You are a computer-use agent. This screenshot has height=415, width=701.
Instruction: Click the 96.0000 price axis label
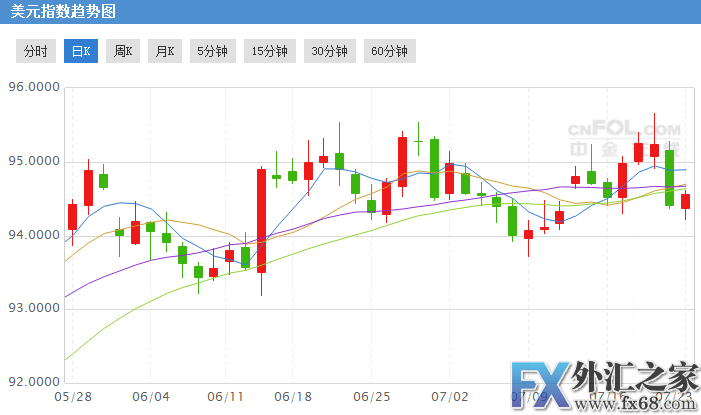coord(31,88)
